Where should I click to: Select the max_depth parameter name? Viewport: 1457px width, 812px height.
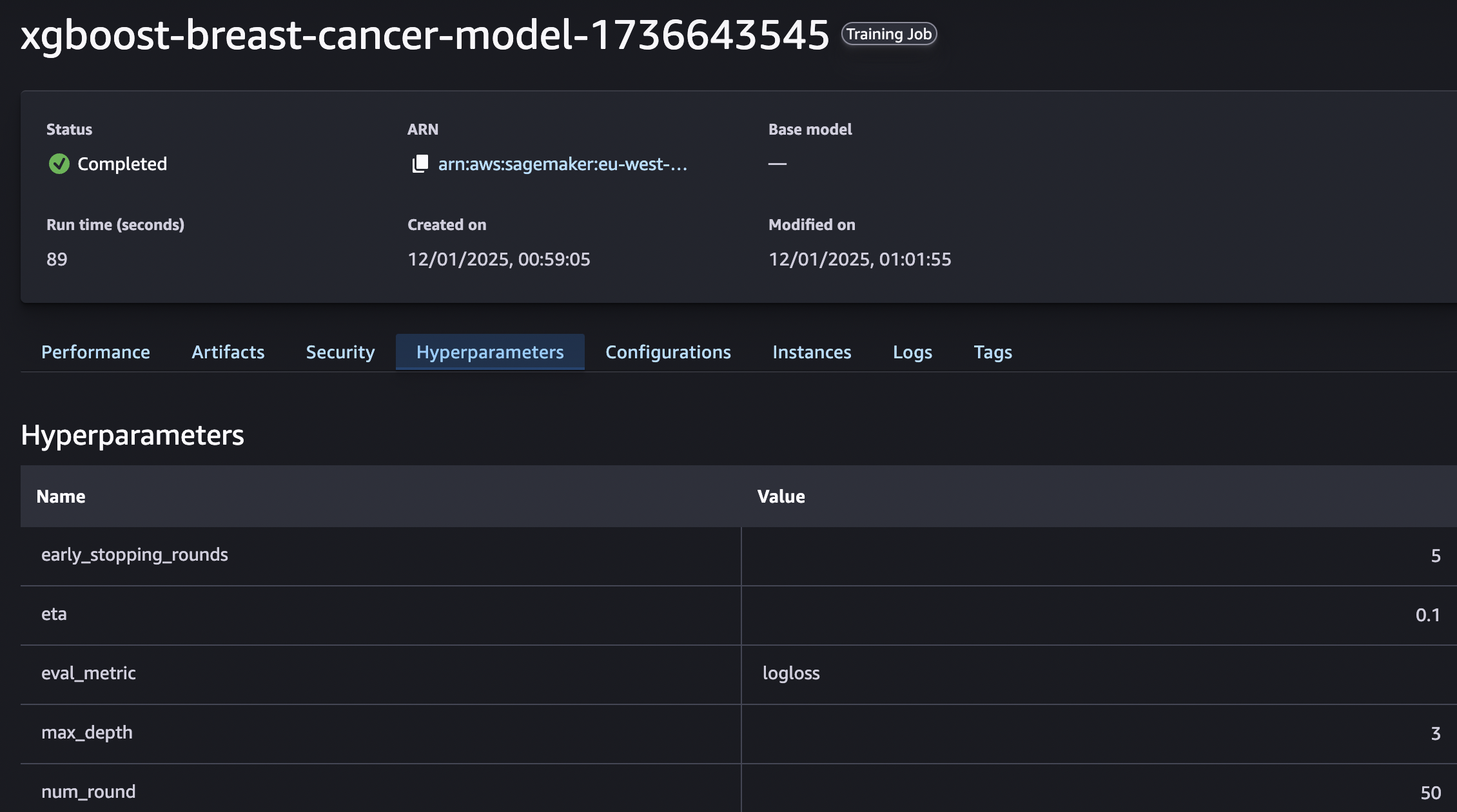point(87,733)
